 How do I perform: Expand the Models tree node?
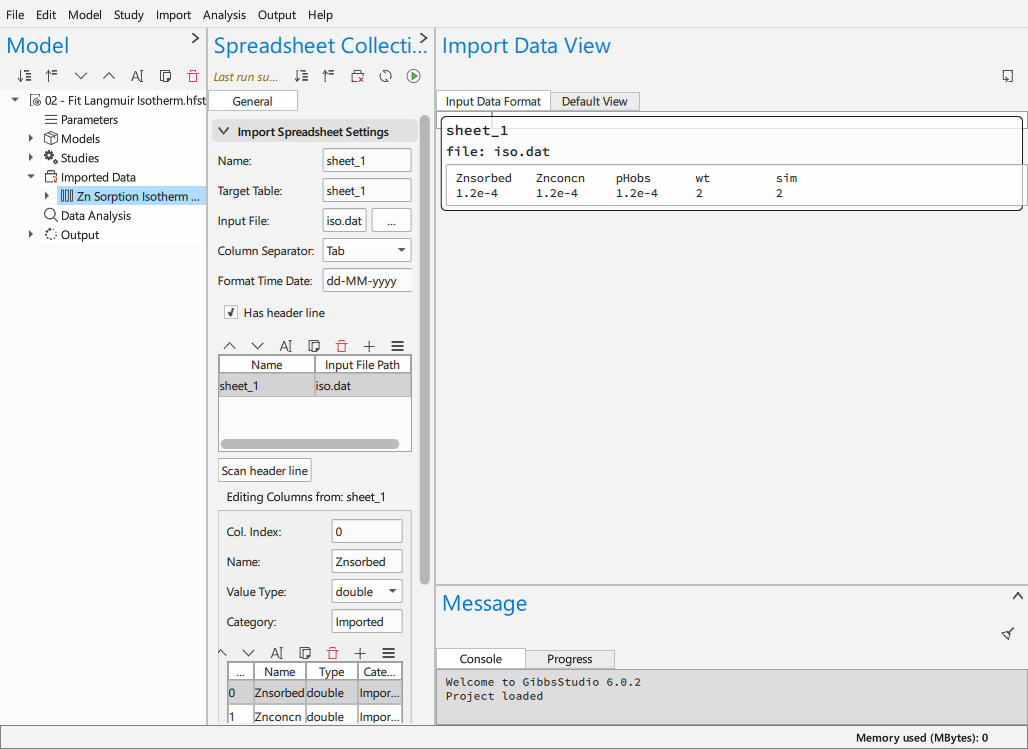tap(31, 138)
